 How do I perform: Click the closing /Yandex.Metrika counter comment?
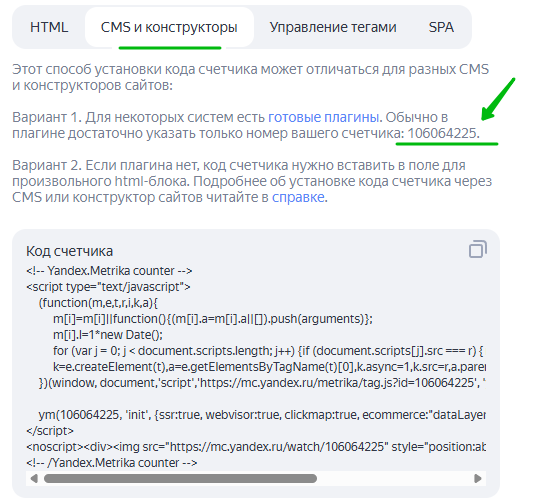[x=112, y=463]
